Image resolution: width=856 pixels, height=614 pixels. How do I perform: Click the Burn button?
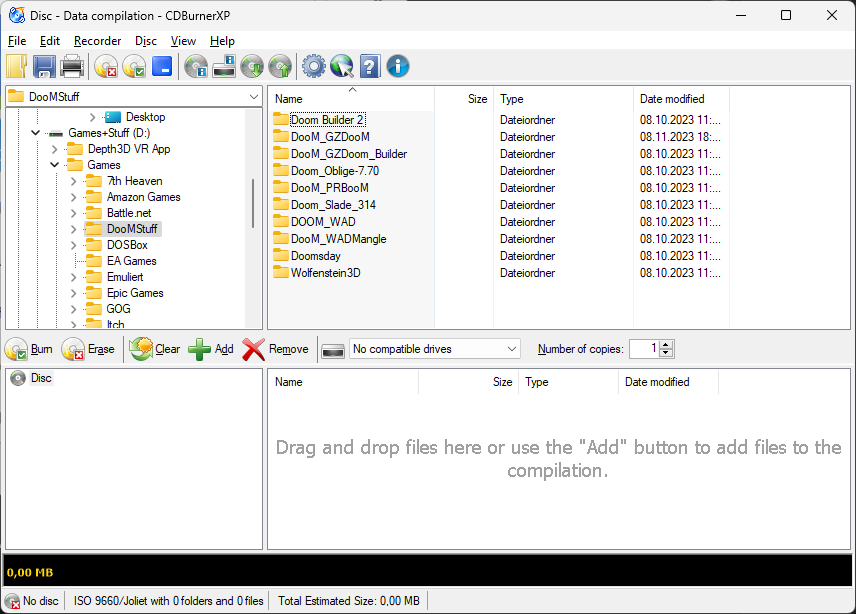29,349
